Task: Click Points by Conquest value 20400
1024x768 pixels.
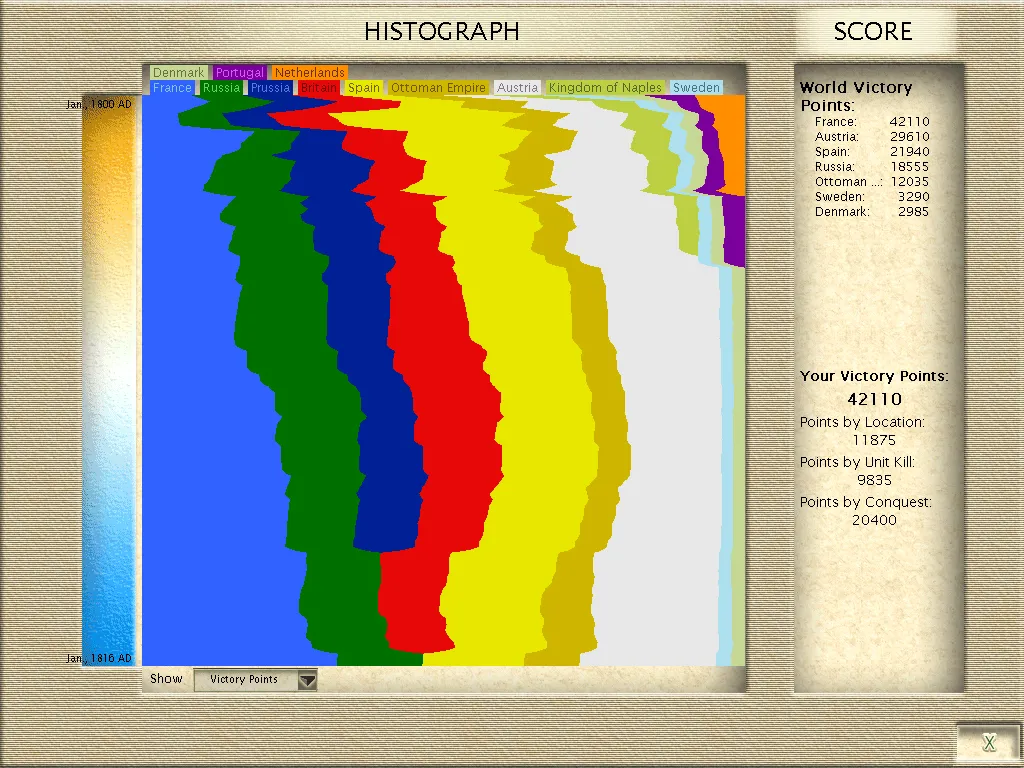Action: click(x=874, y=520)
